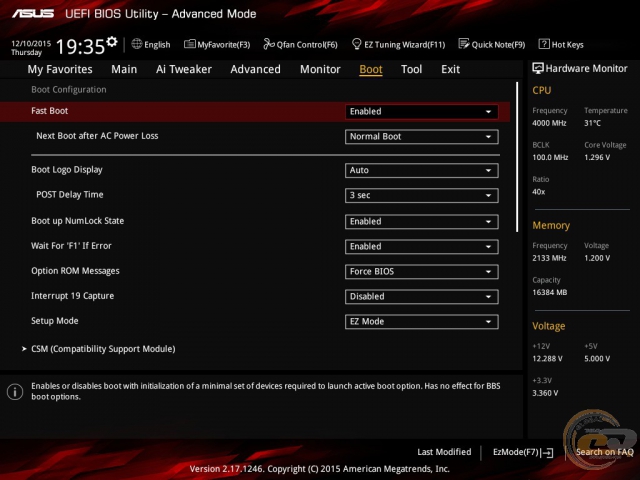Click the globe icon for English language
Image resolution: width=640 pixels, height=480 pixels.
[137, 44]
